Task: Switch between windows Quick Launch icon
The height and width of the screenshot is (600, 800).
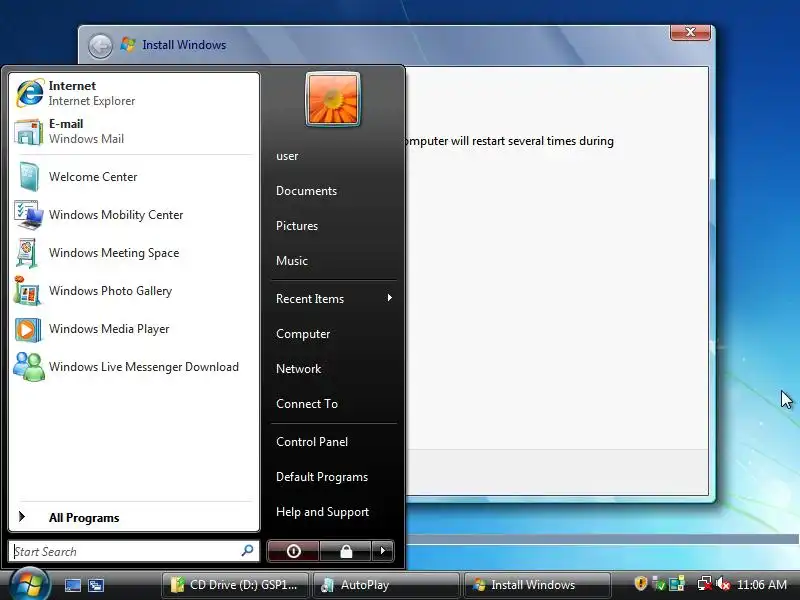Action: 96,585
